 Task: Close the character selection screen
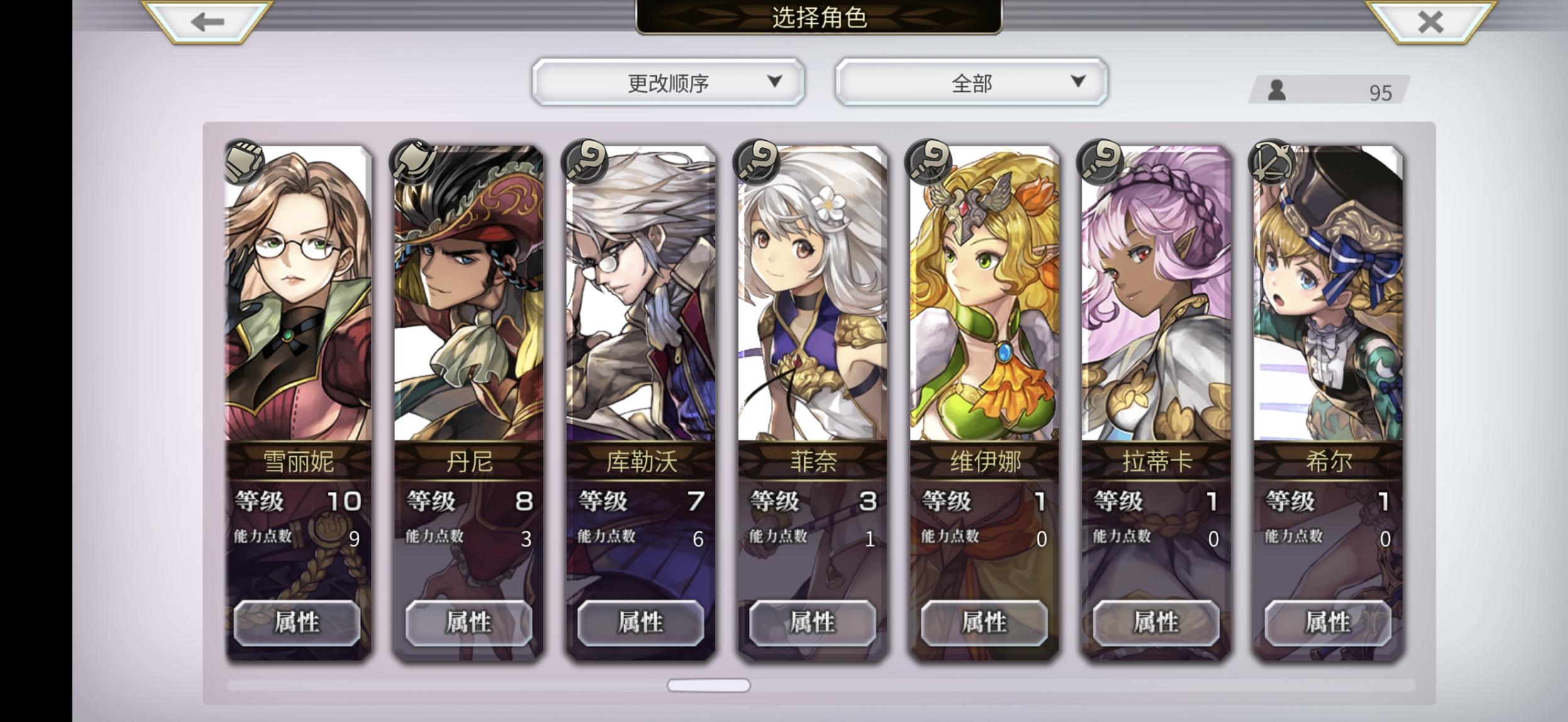pyautogui.click(x=1430, y=22)
